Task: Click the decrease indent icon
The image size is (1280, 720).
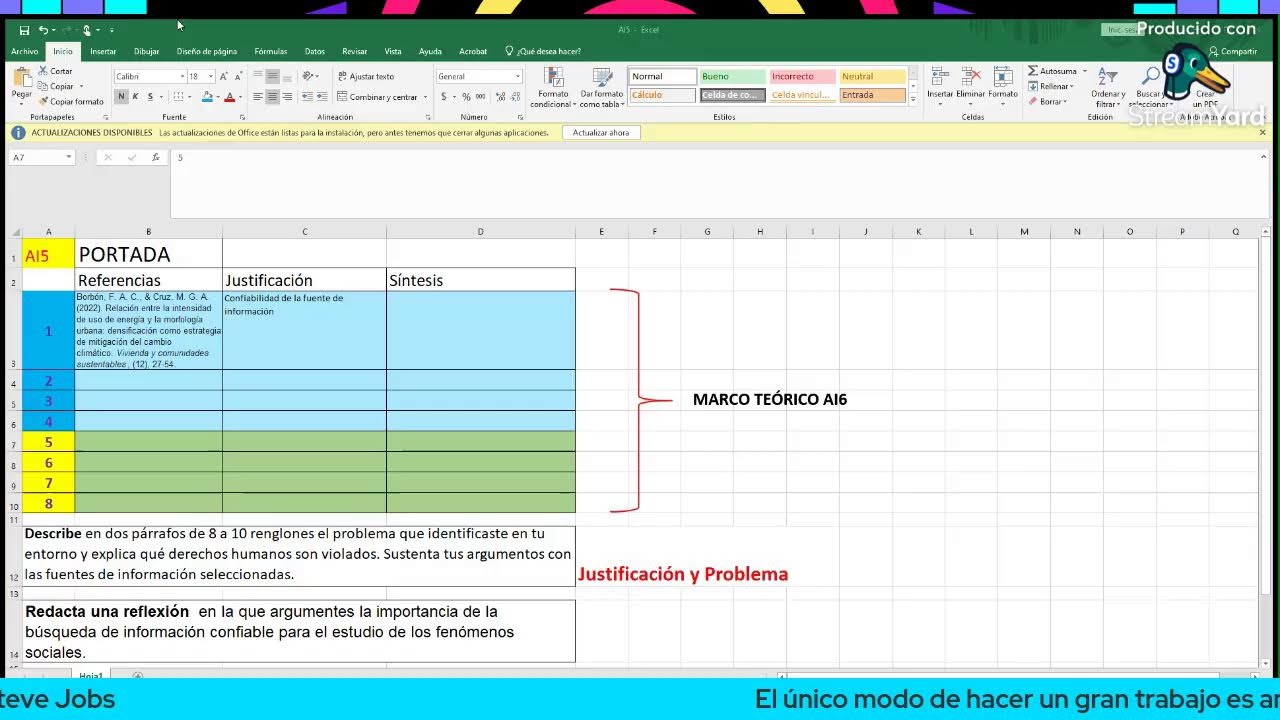Action: (308, 97)
